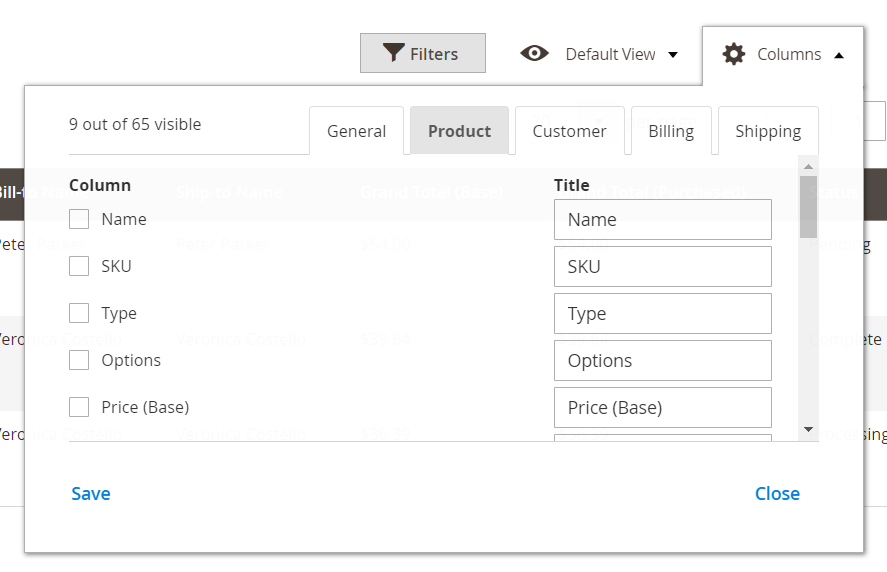Edit the SKU title field

pos(662,266)
